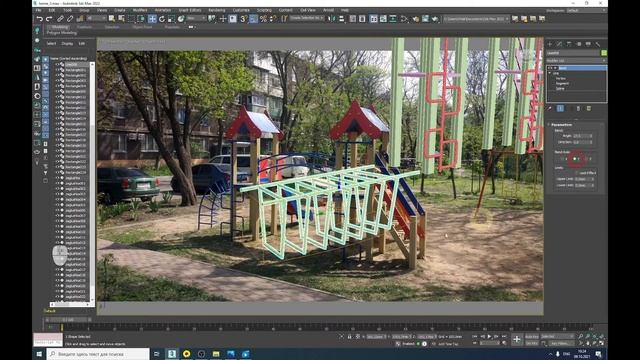Click Configure Modifier Sets icon
This screenshot has height=360, width=640.
(x=589, y=109)
